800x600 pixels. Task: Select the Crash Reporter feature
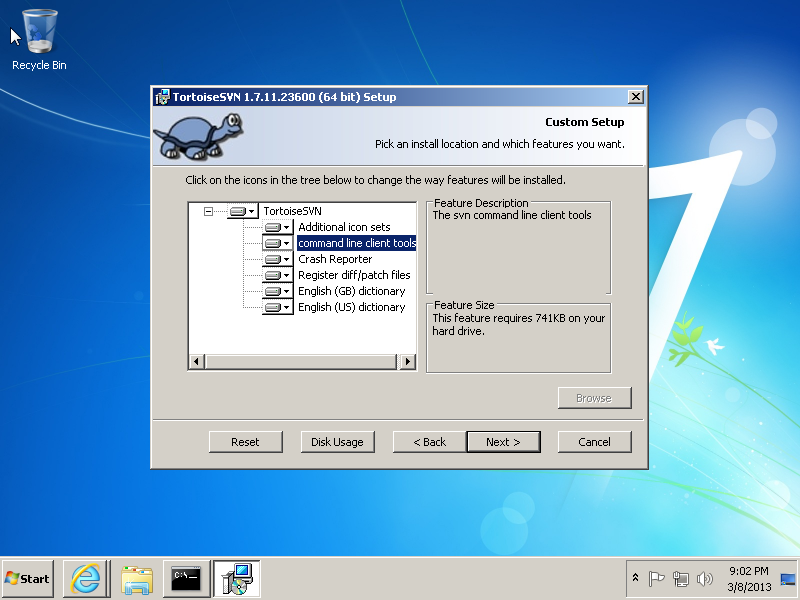click(335, 259)
